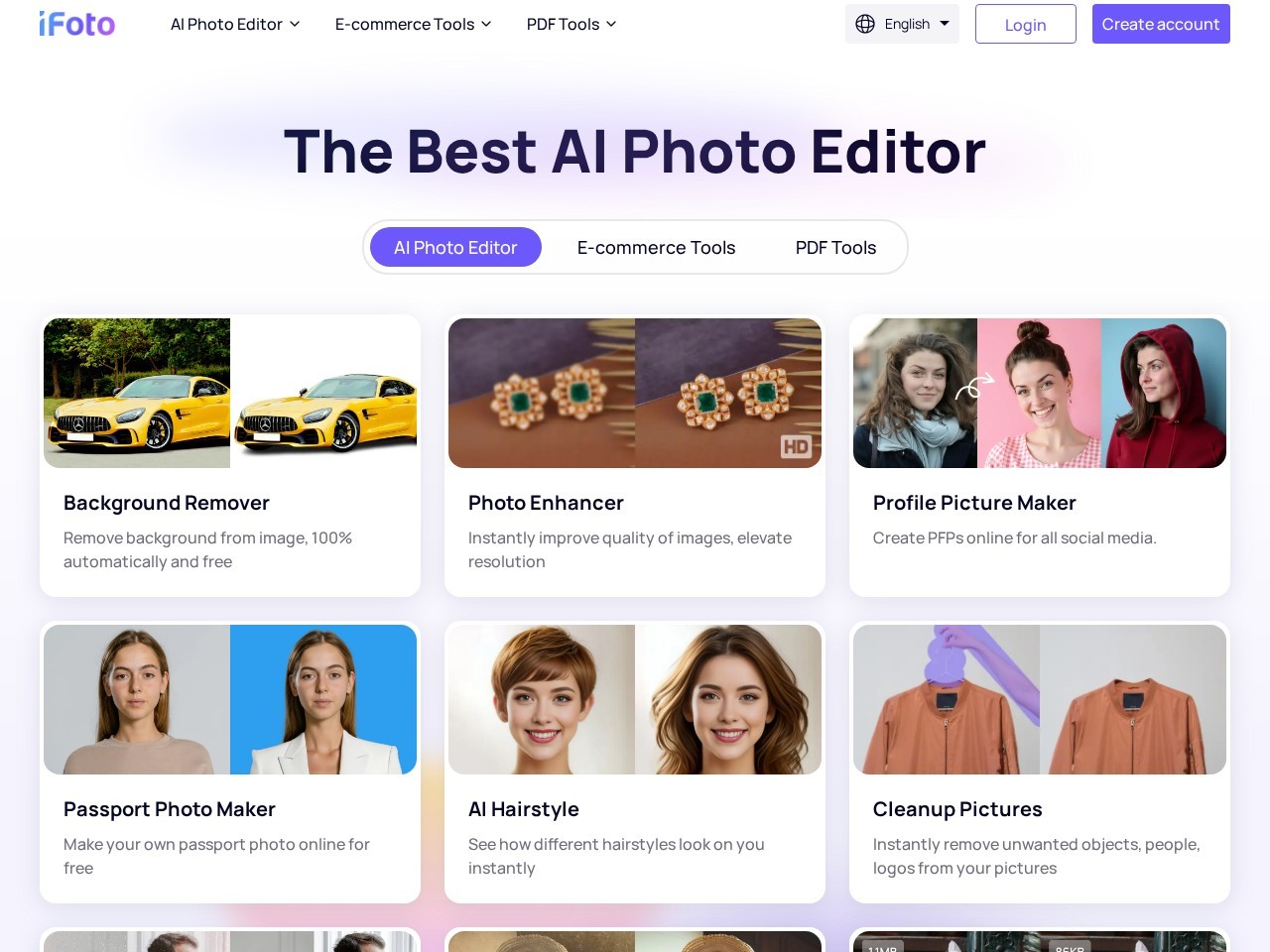Switch to the PDF Tools tab
The width and height of the screenshot is (1270, 952).
click(x=835, y=247)
